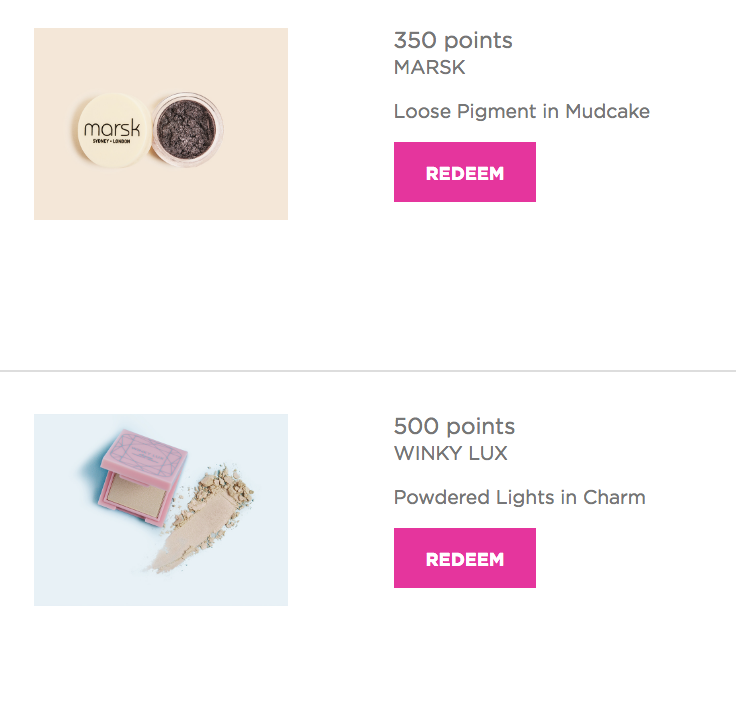
Task: Redeem the Winky Lux Powdered Lights reward
Action: pyautogui.click(x=465, y=558)
